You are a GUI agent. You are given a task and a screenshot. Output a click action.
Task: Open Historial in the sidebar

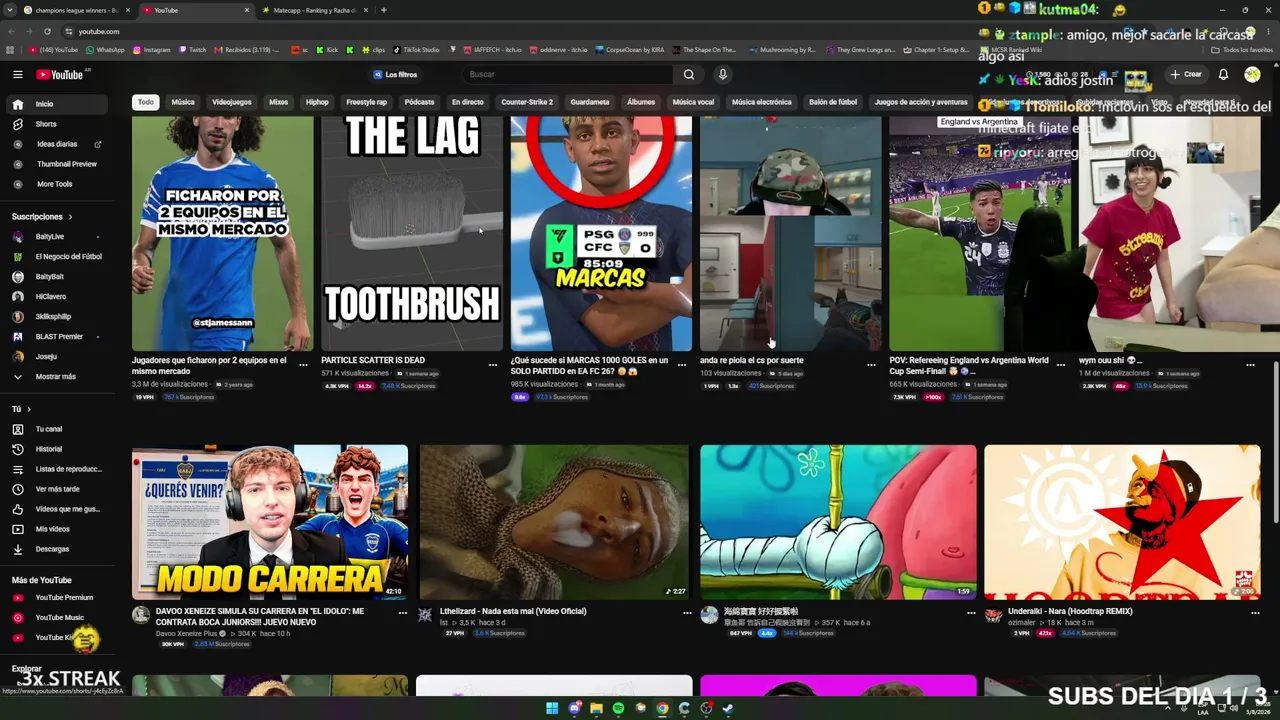pyautogui.click(x=57, y=449)
